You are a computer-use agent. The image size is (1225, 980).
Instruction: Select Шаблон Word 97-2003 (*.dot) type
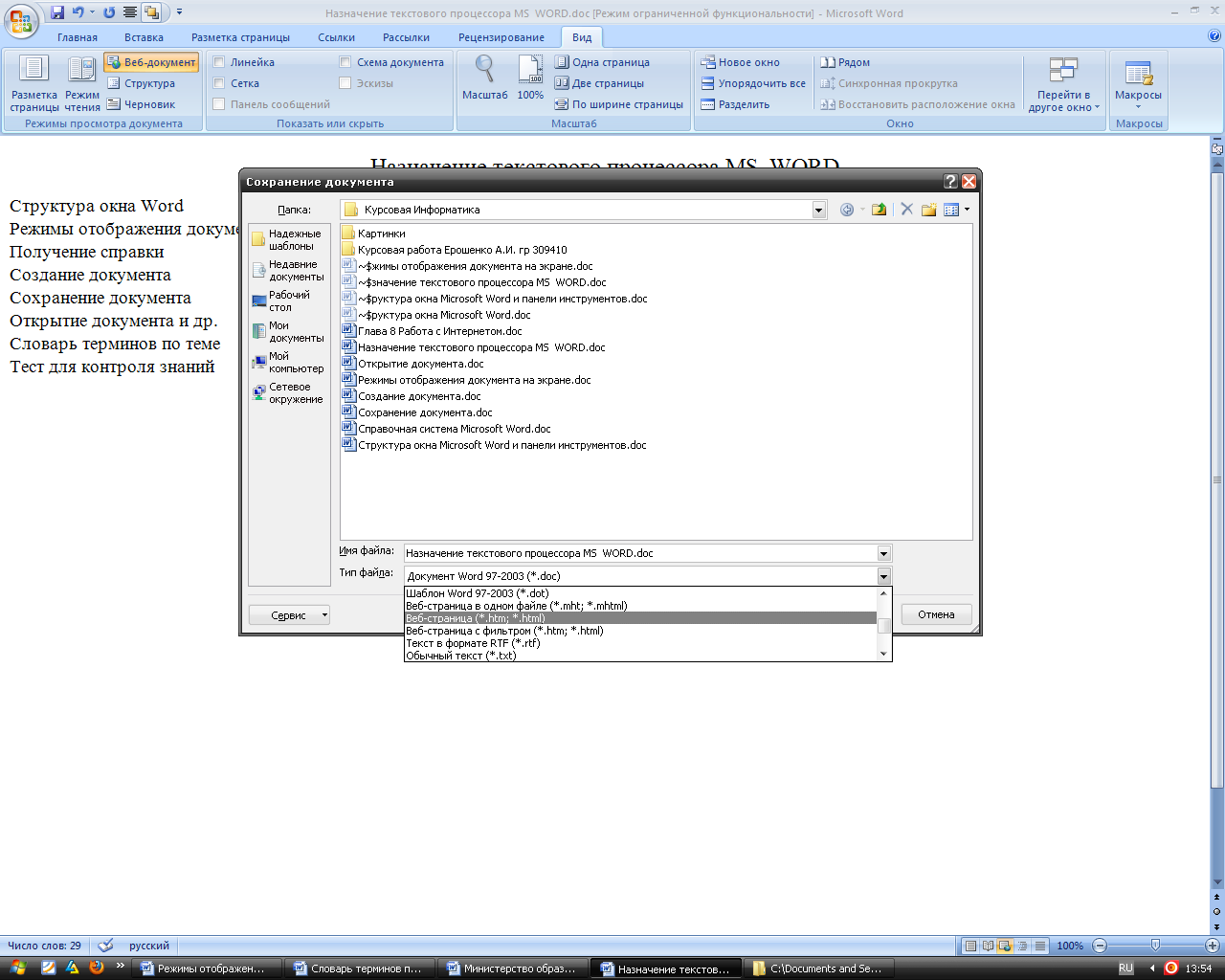640,593
